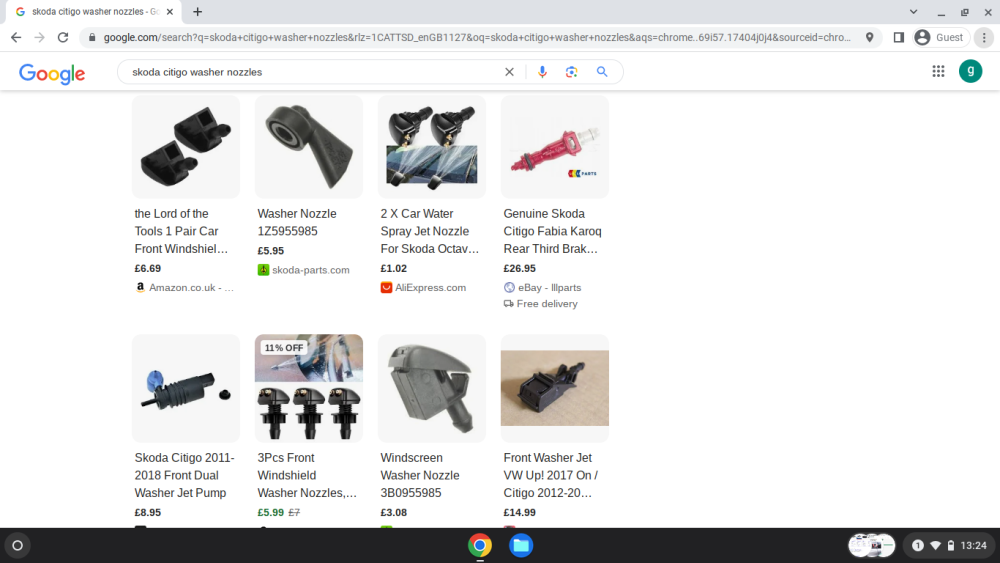Click the £1.02 price
This screenshot has width=1000, height=563.
pyautogui.click(x=393, y=268)
